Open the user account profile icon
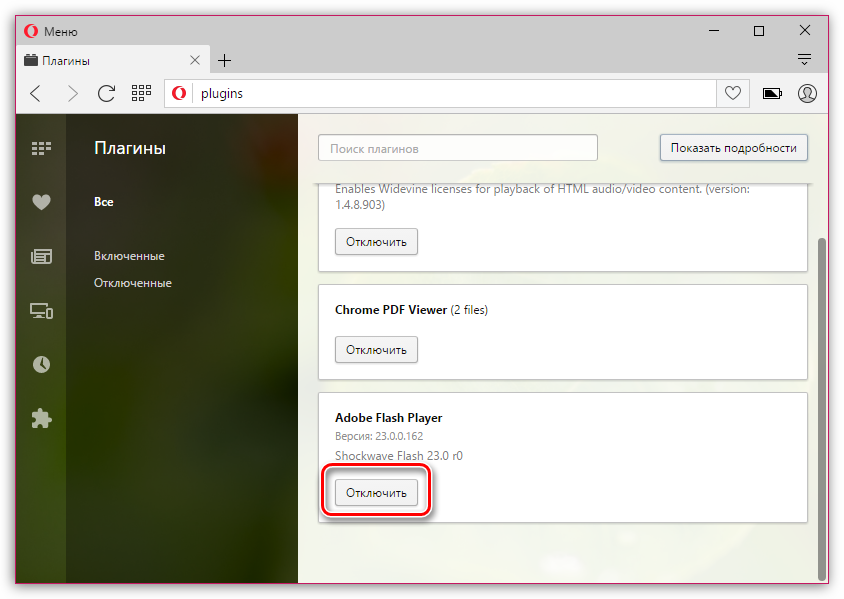 click(x=807, y=94)
